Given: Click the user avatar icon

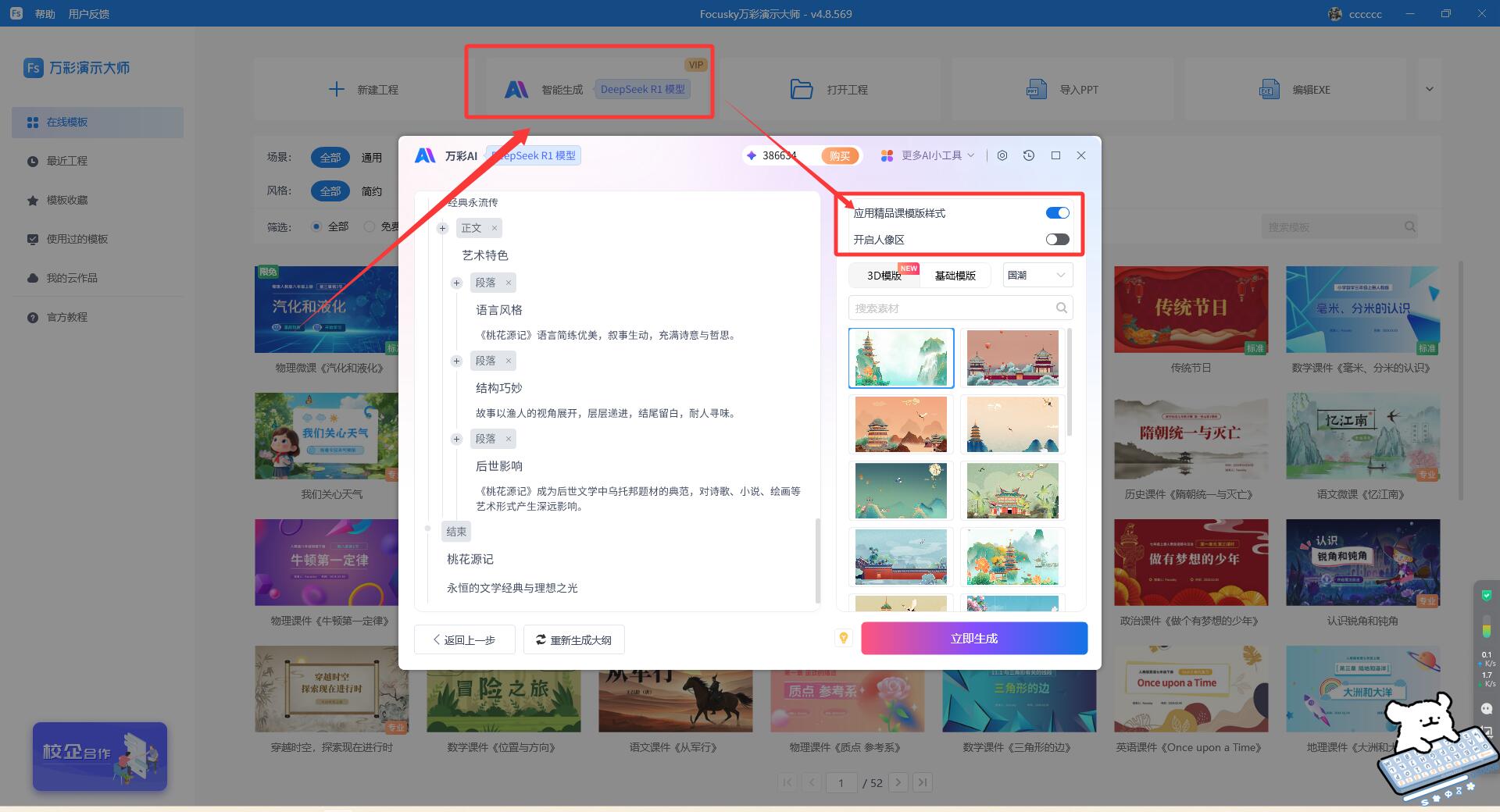Looking at the screenshot, I should click(x=1335, y=13).
